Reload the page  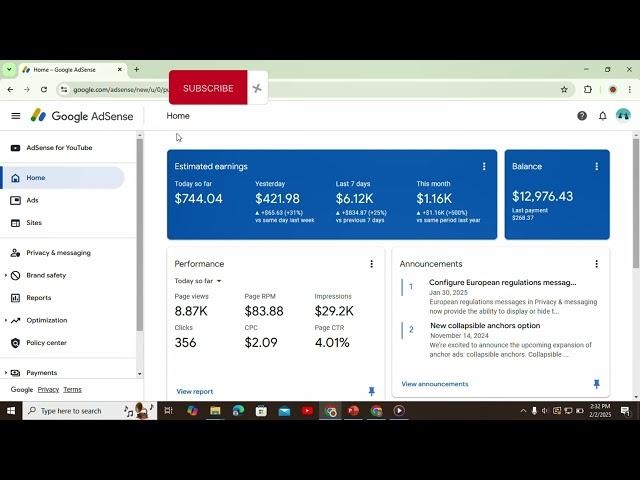click(44, 89)
